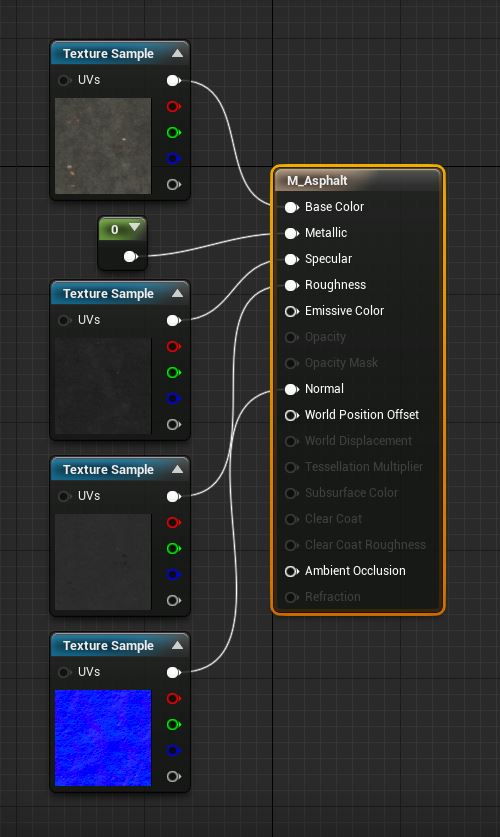Select the Roughness input pin
Screen dimensions: 500x837
click(291, 286)
